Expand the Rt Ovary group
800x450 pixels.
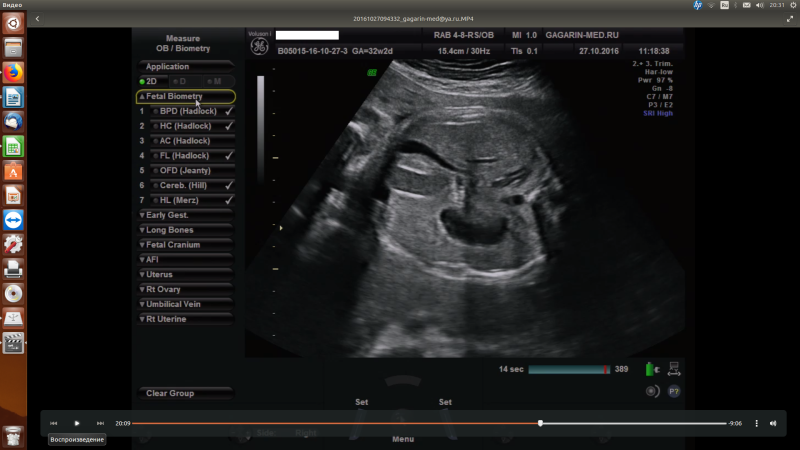pos(186,289)
